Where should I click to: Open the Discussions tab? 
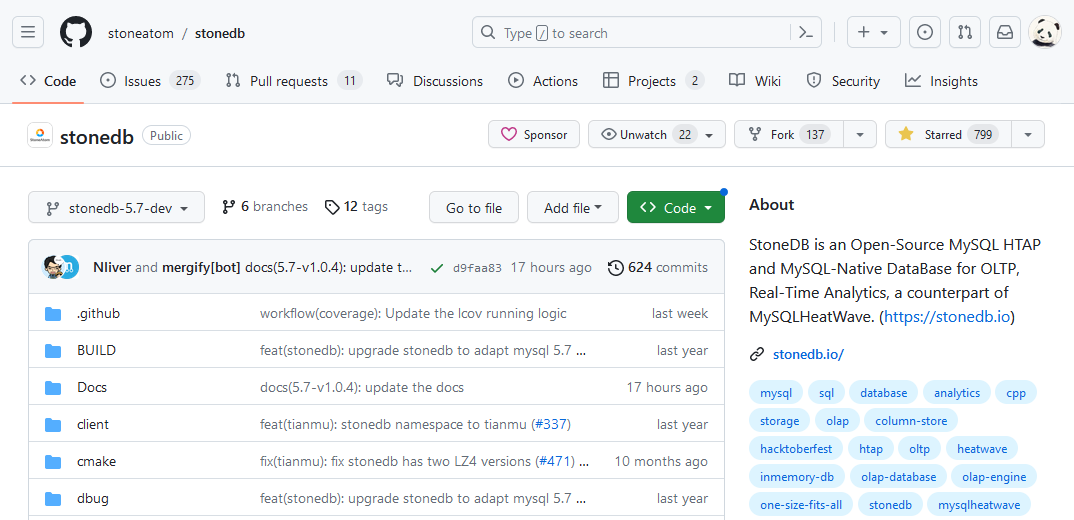click(x=435, y=81)
